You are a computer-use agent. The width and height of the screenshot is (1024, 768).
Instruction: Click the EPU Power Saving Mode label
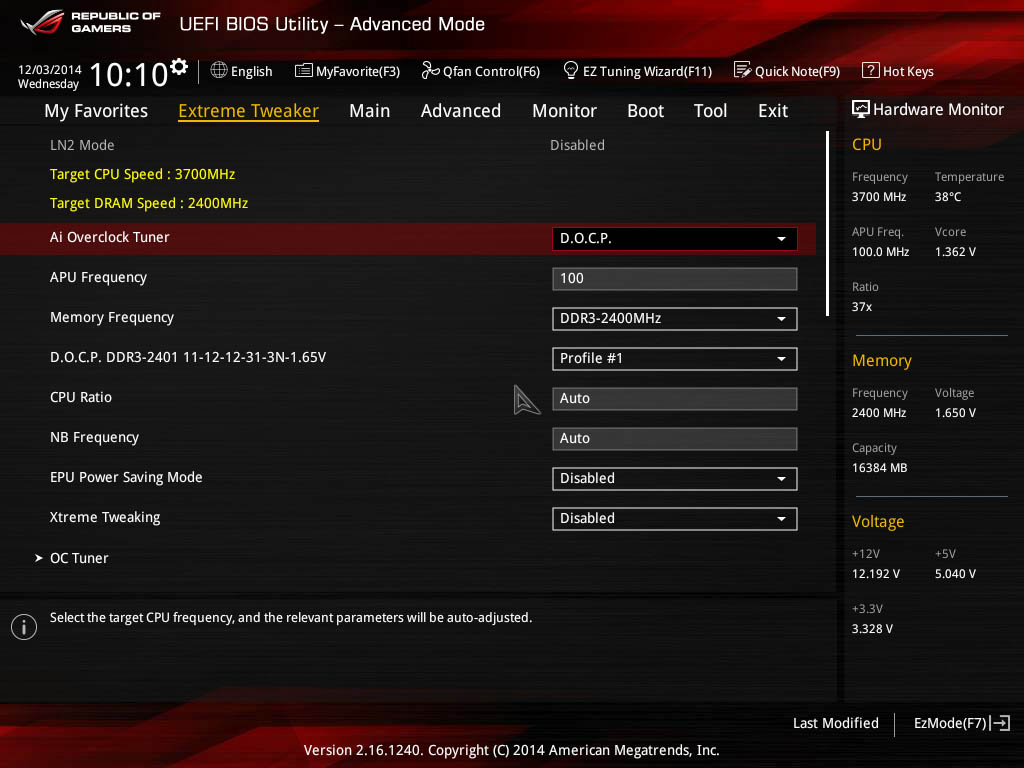click(126, 477)
